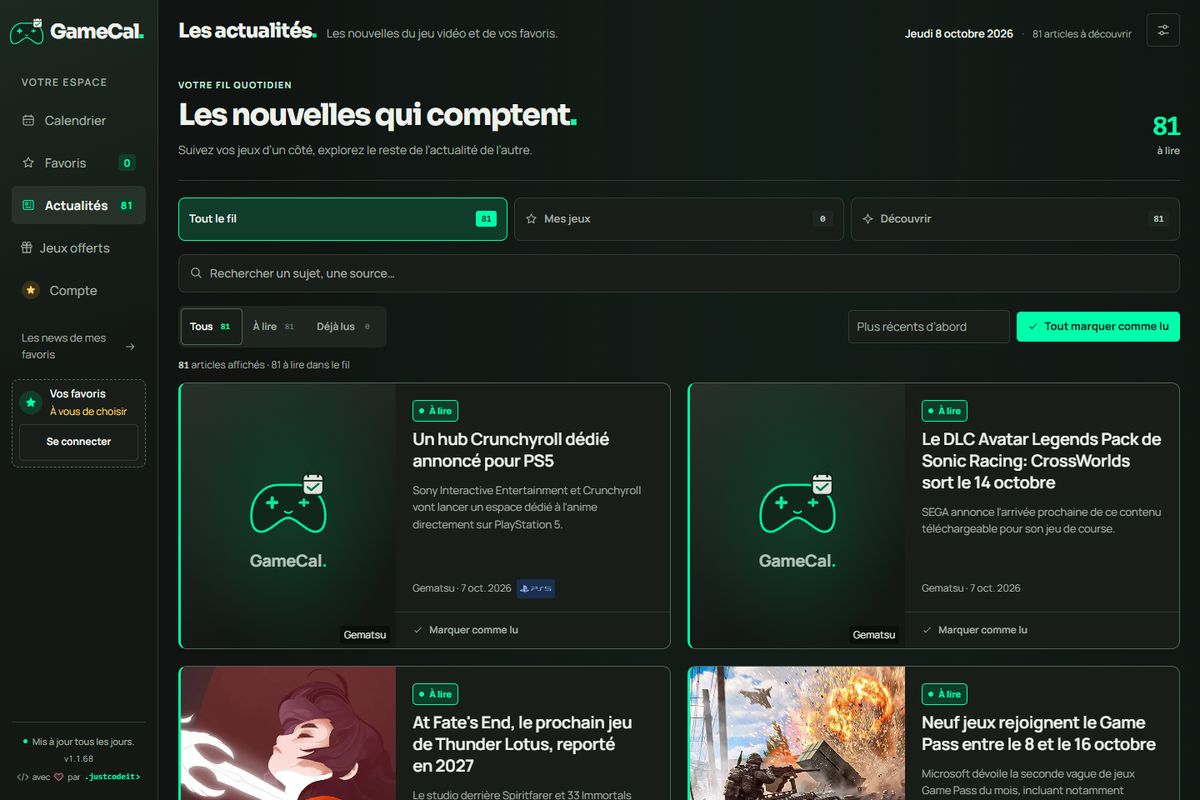The image size is (1200, 800).
Task: Toggle À lire badge on Crunchyroll article
Action: tap(435, 411)
